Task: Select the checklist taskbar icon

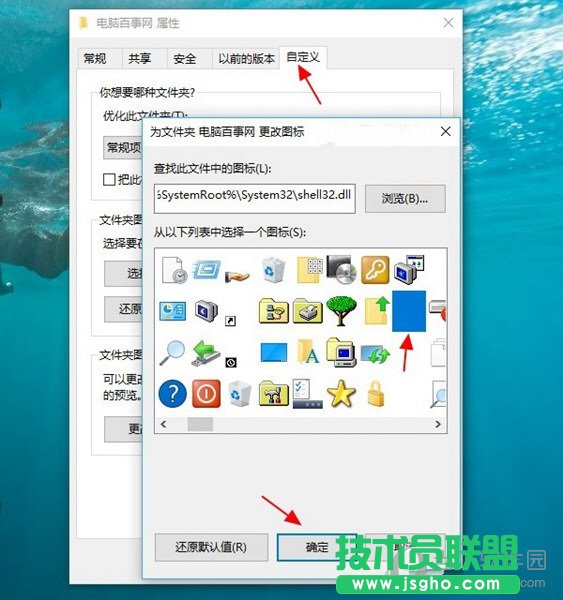Action: tap(307, 393)
